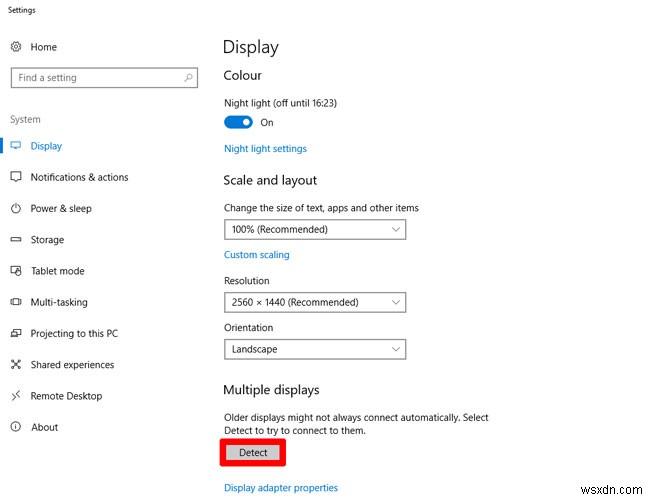Screen dimensions: 654x500
Task: Click the Shared experiences icon
Action: (16, 365)
